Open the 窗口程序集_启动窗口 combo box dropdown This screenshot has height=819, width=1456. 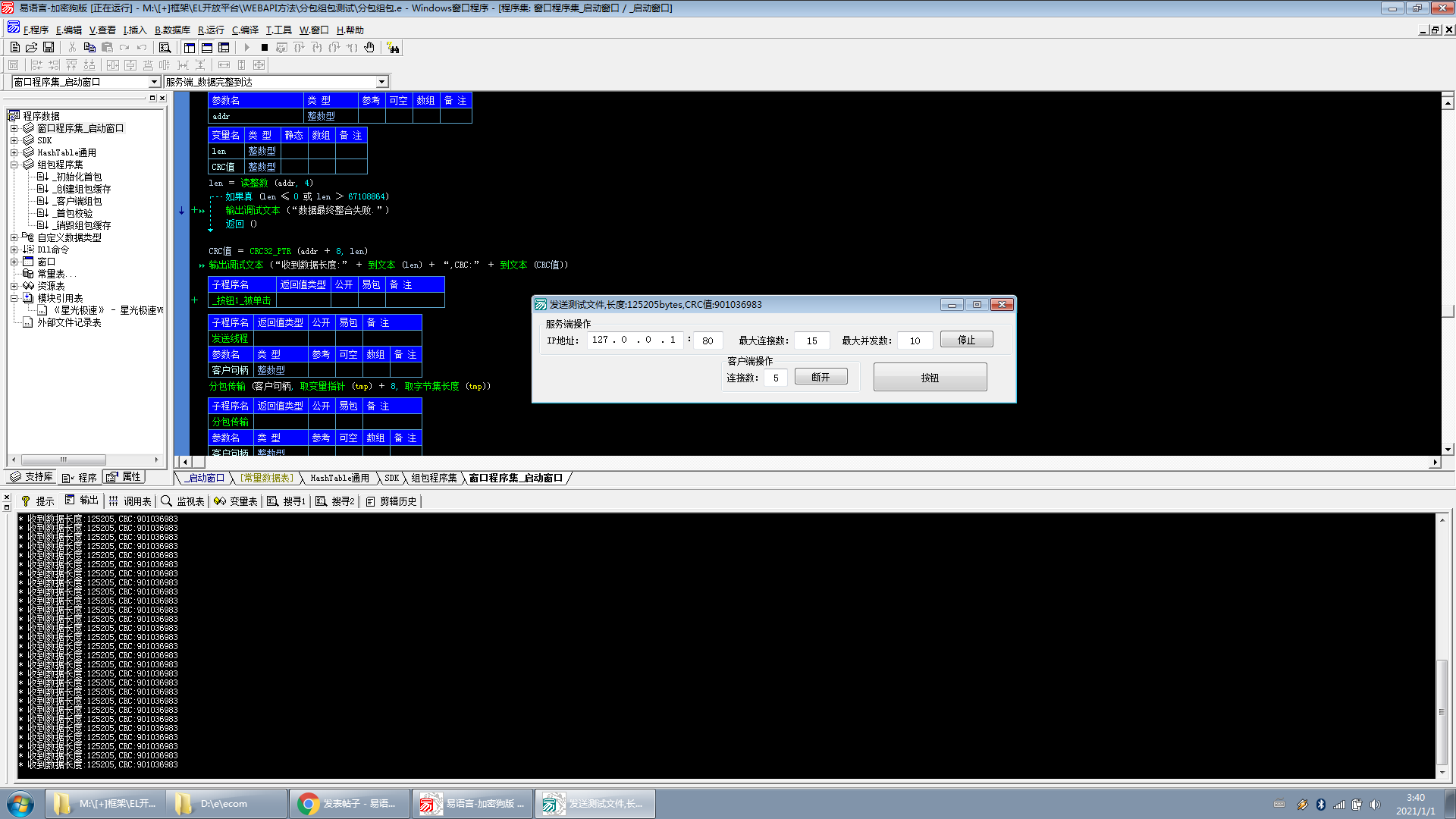pyautogui.click(x=154, y=82)
